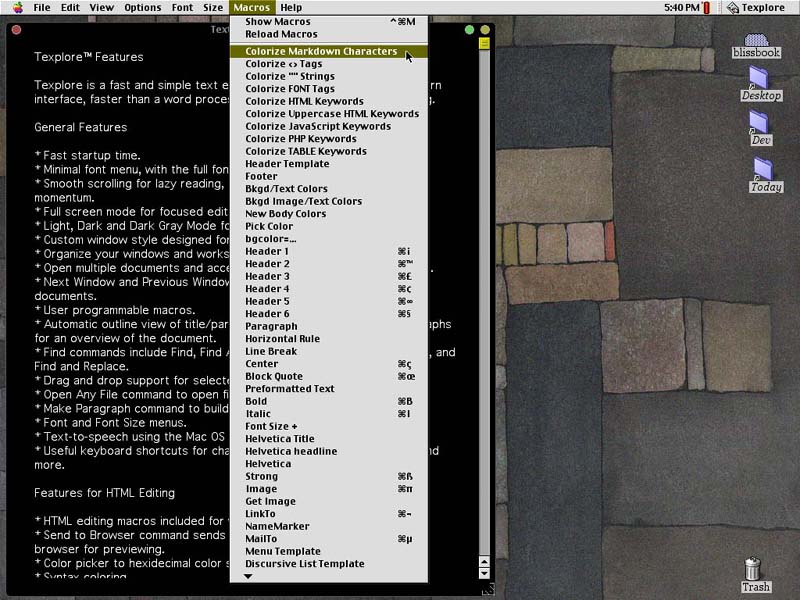Apply Italic macro

(x=329, y=414)
